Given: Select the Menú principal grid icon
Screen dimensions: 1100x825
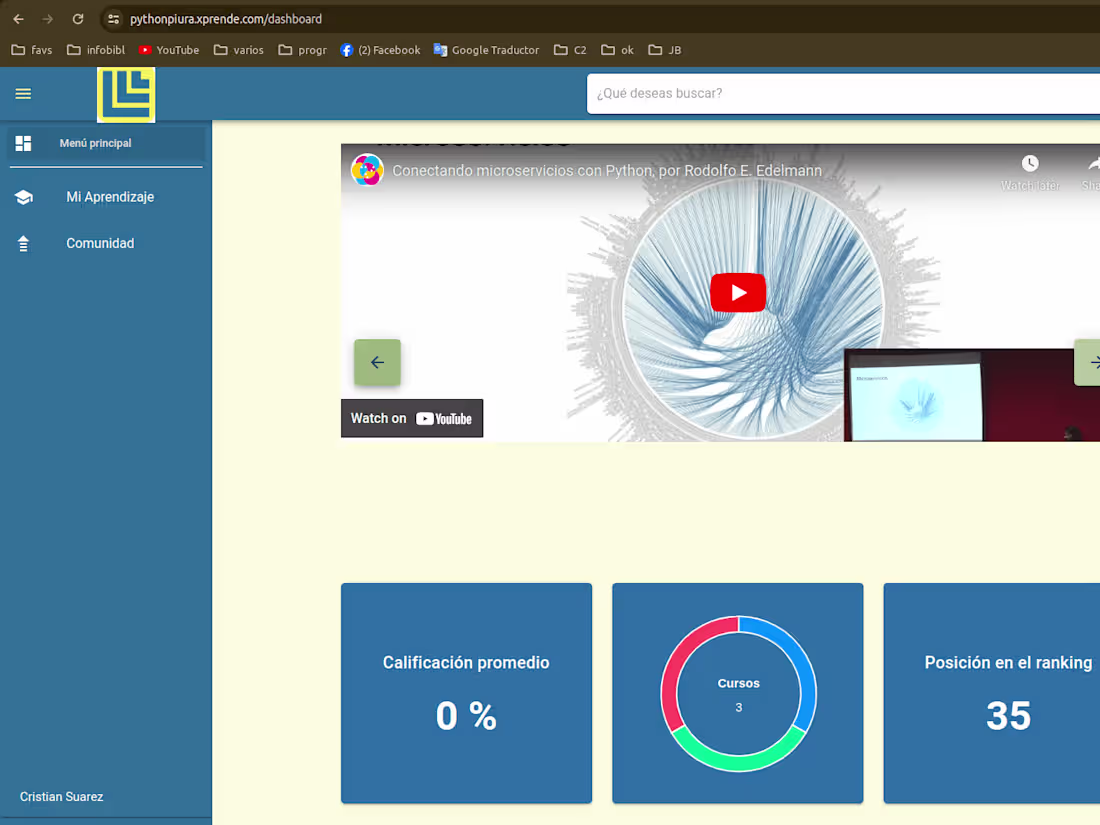Looking at the screenshot, I should tap(23, 143).
